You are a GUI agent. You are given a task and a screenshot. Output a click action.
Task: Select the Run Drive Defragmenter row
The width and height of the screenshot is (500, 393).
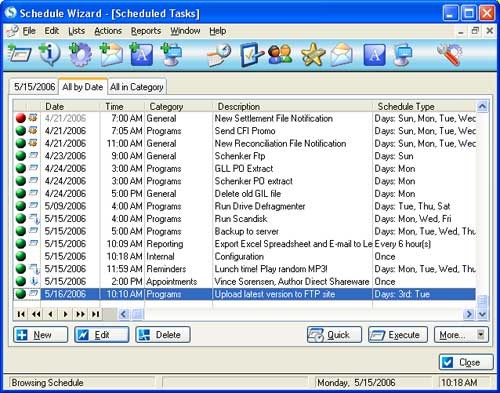pos(245,206)
